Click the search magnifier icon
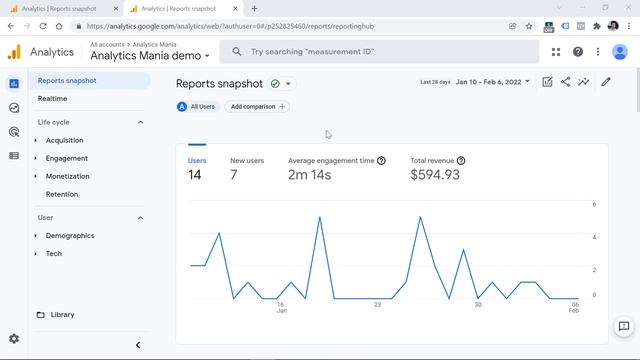Image resolution: width=640 pixels, height=360 pixels. coord(237,52)
